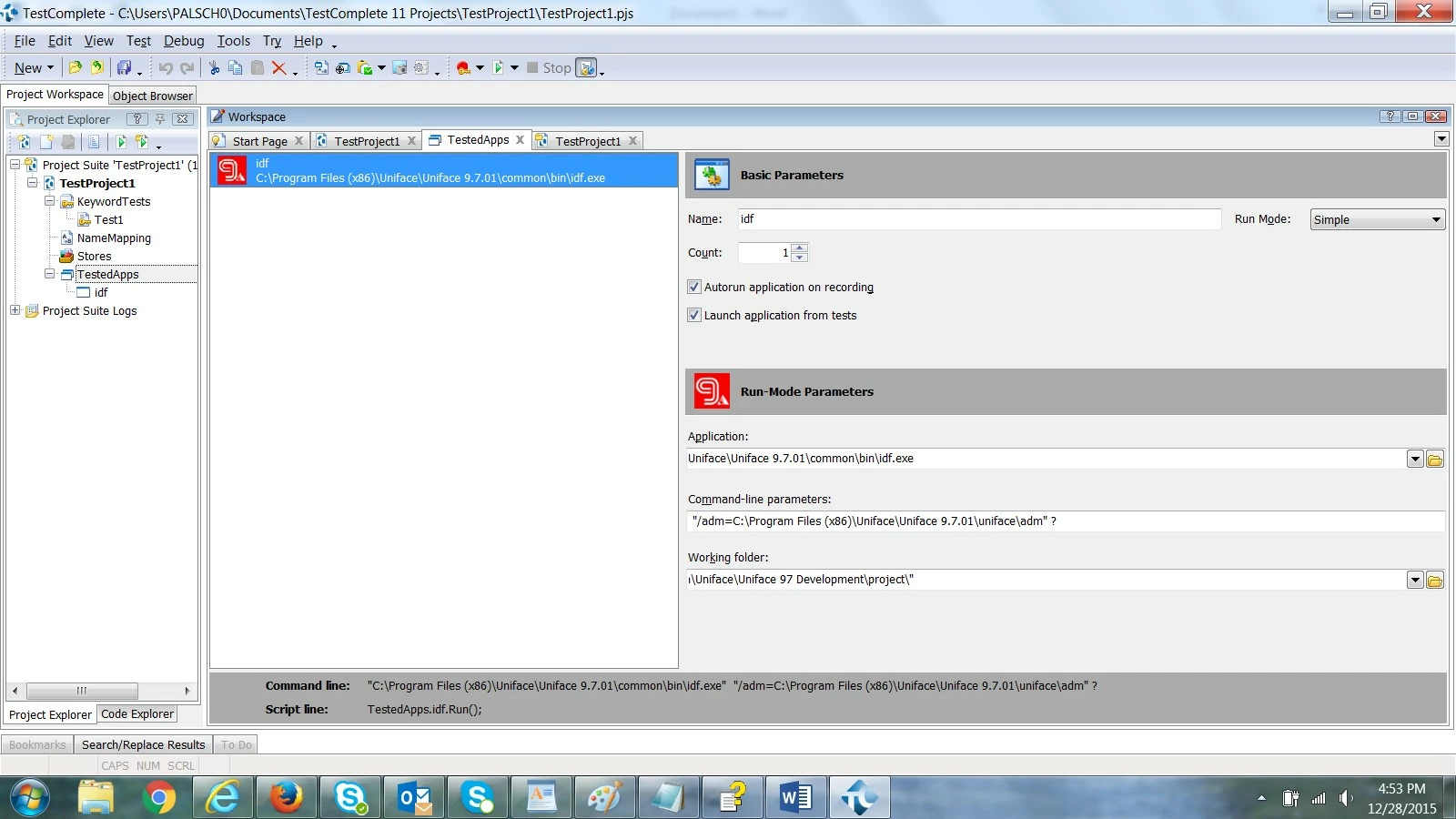Click the Name input field containing idf

(x=978, y=218)
